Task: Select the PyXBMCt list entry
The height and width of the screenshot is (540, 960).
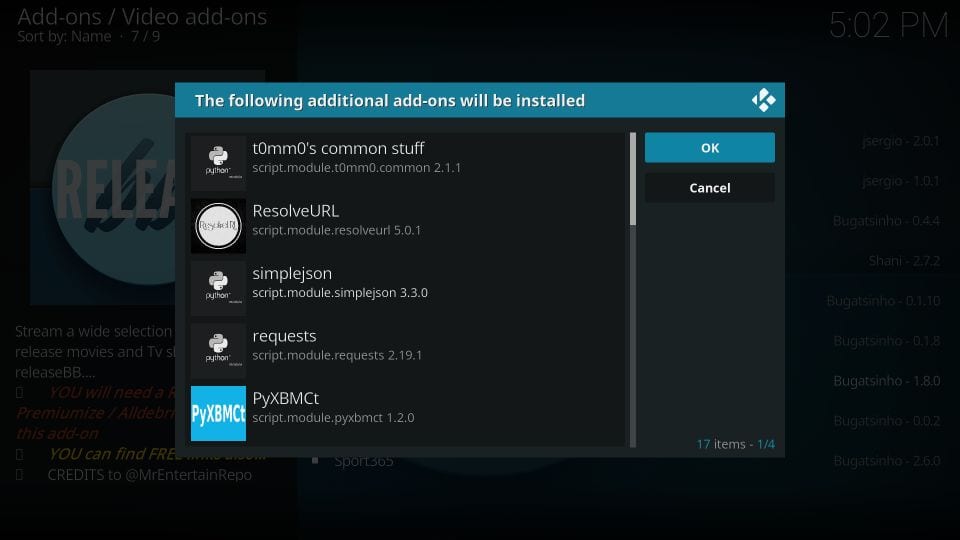Action: point(407,413)
